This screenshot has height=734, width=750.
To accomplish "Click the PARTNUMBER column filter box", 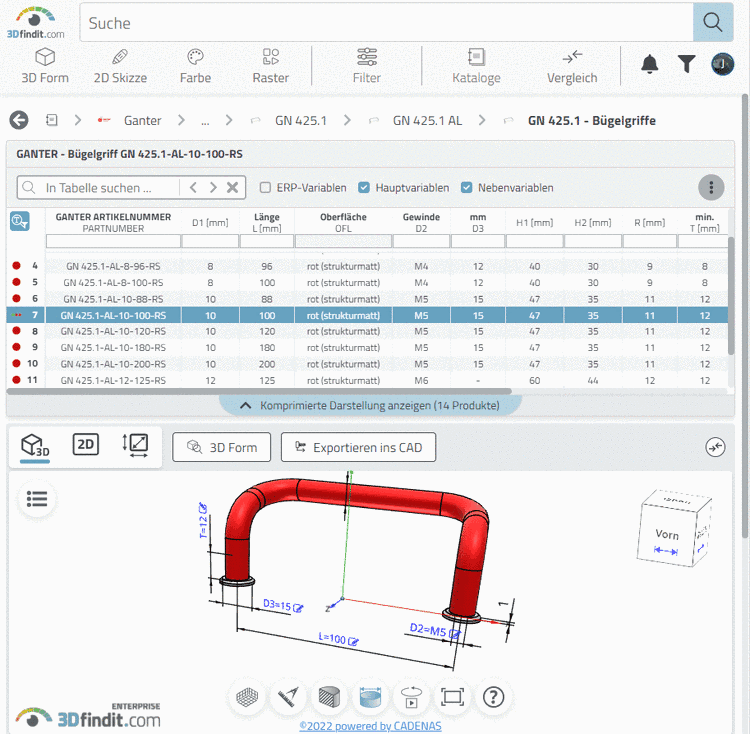I will [113, 241].
